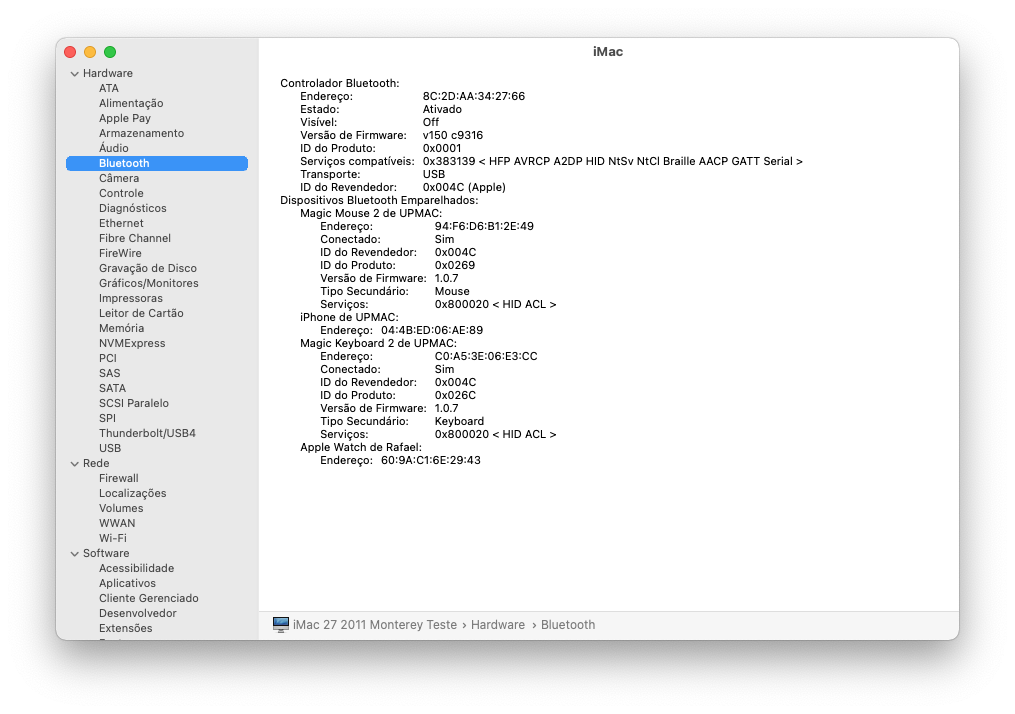Select SCSI Paralelo
This screenshot has width=1015, height=714.
pos(133,403)
